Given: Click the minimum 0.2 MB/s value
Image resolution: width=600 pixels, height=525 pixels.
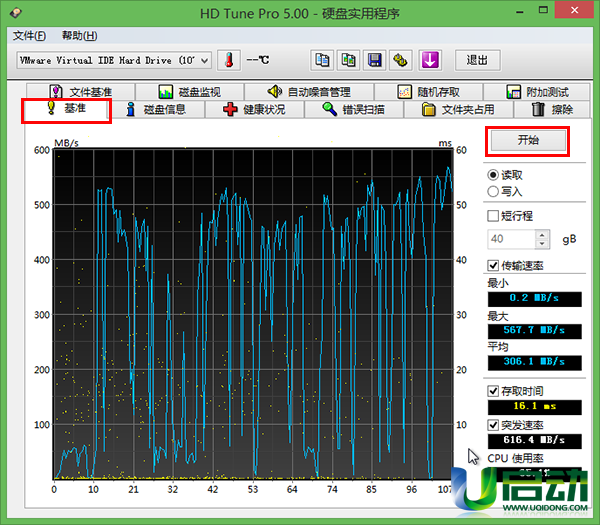Looking at the screenshot, I should 535,299.
